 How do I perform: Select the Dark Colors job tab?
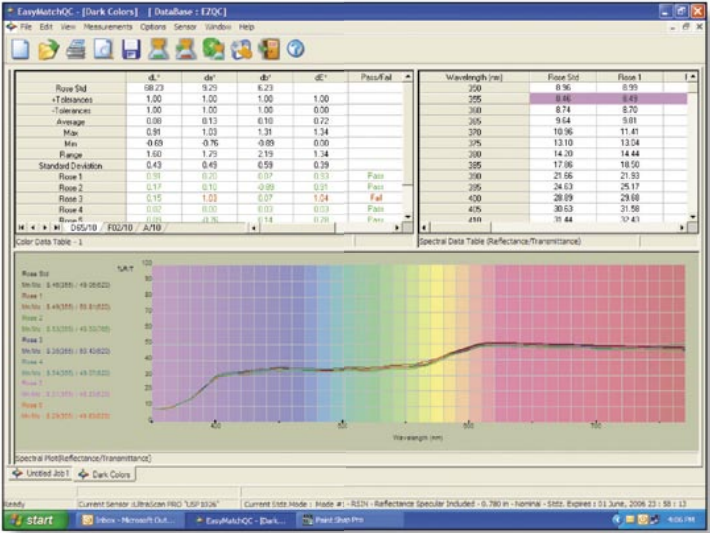pyautogui.click(x=108, y=474)
